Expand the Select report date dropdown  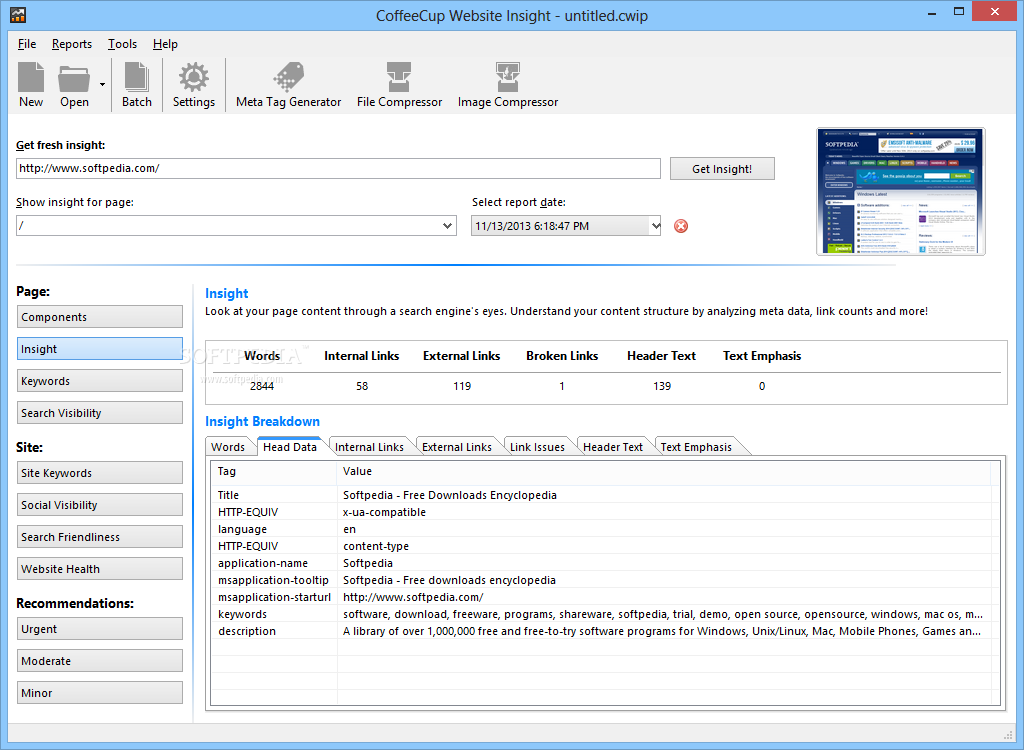coord(655,226)
